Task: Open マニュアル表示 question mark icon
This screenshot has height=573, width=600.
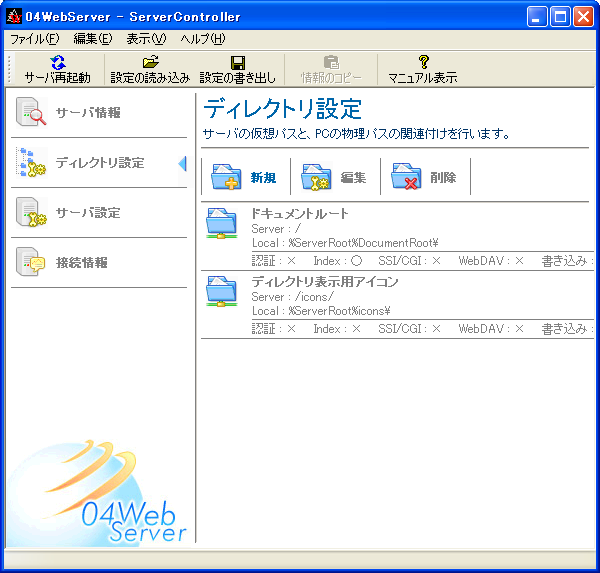Action: [x=423, y=62]
